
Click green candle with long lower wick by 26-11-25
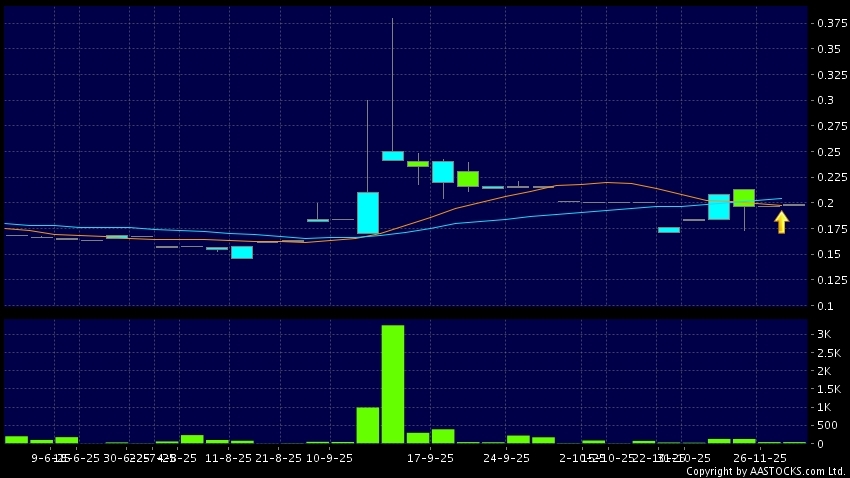point(743,197)
